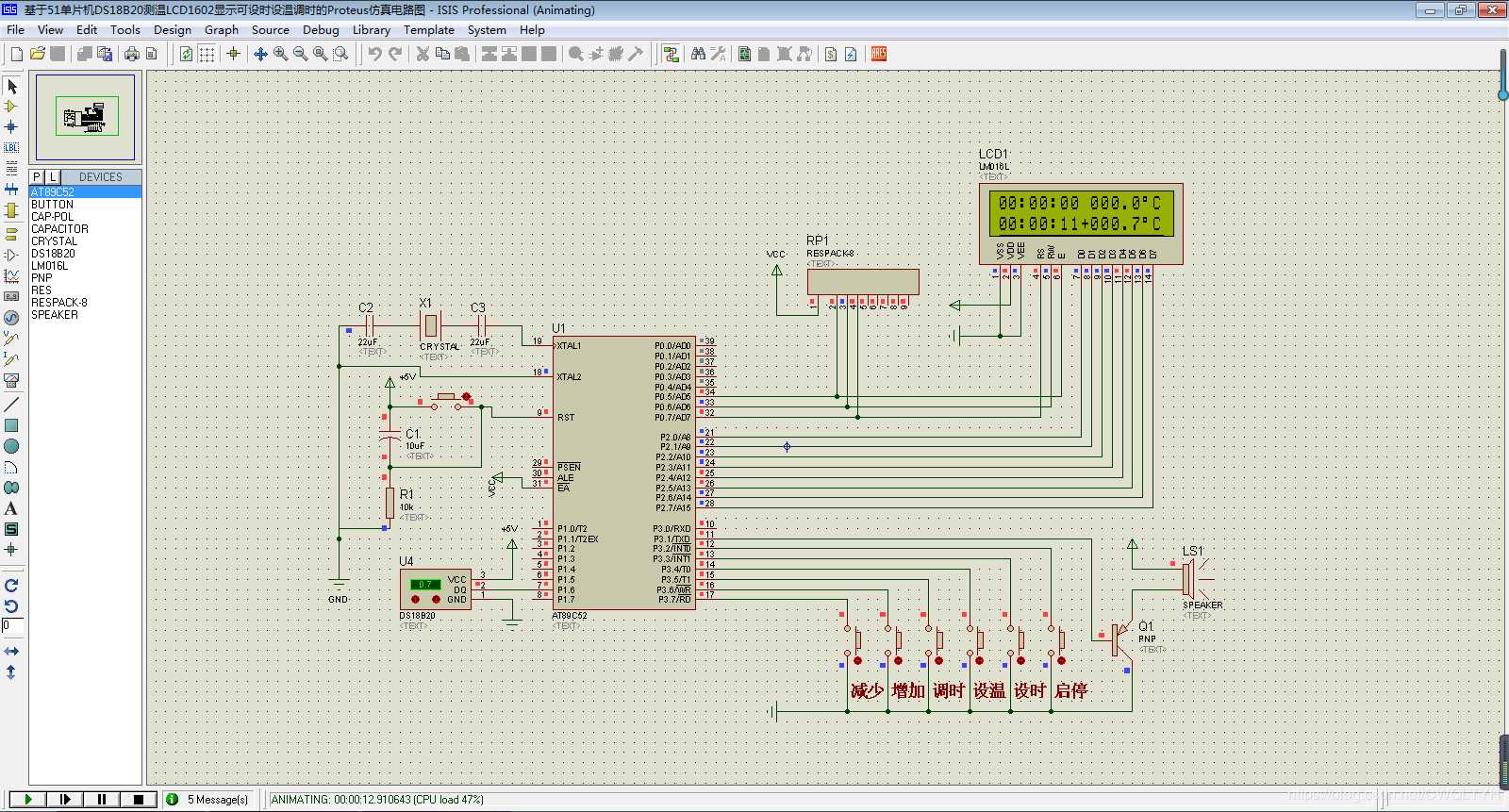The height and width of the screenshot is (812, 1509).
Task: Click the Zoom to Area icon
Action: pos(341,54)
